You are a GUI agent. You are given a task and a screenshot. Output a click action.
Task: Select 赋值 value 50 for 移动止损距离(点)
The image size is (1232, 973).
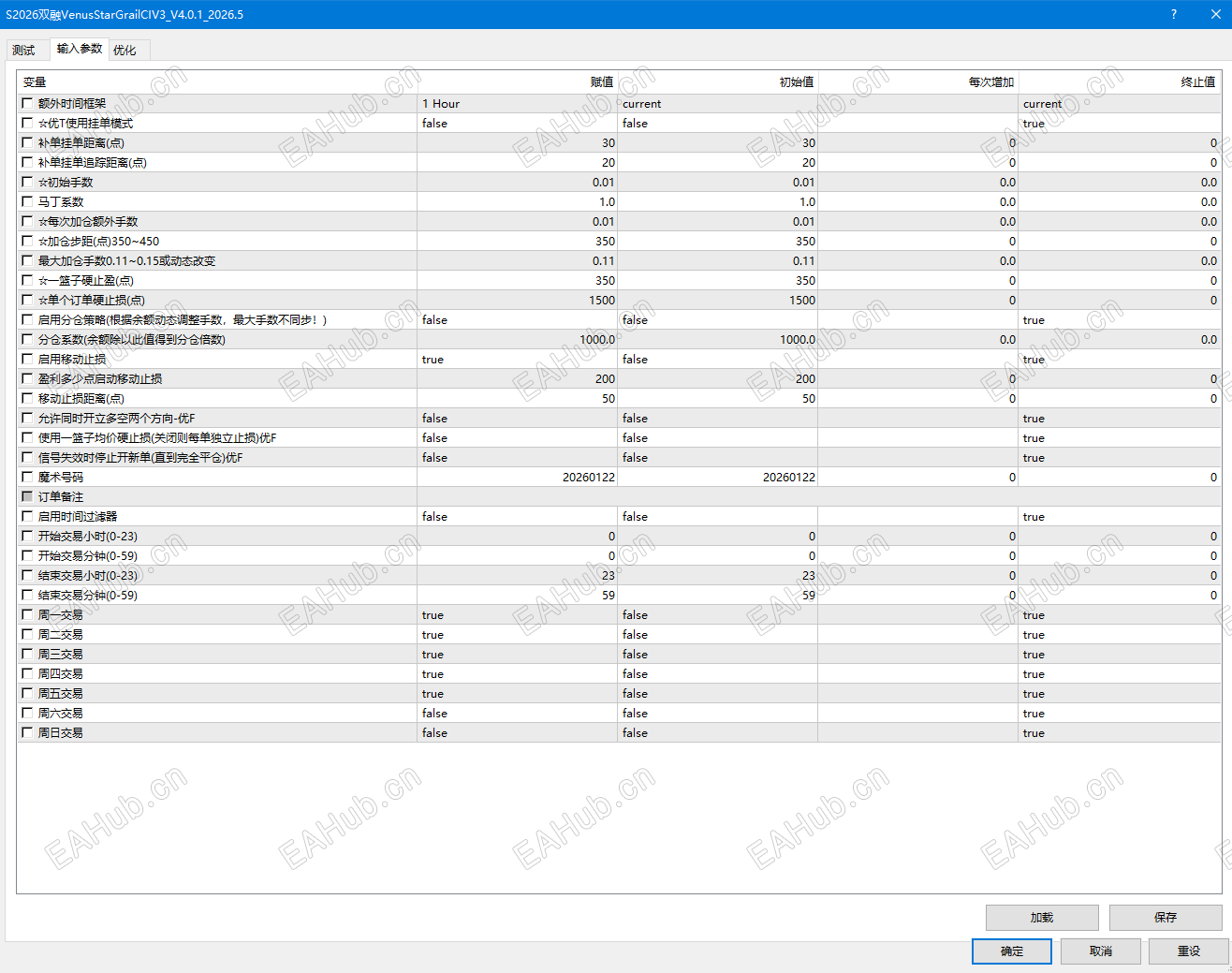(517, 399)
